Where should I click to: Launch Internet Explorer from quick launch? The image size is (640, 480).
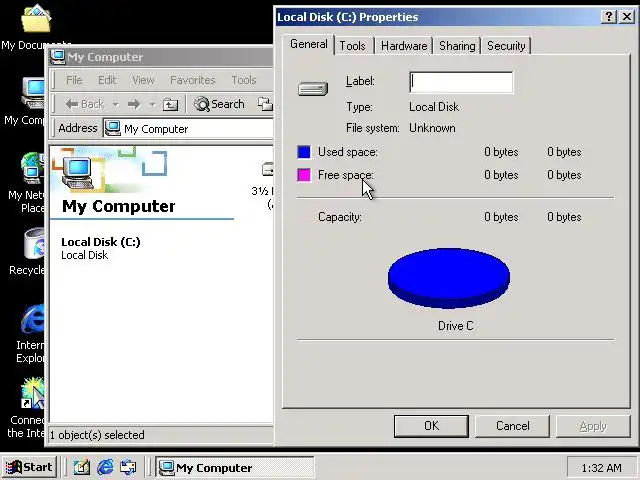click(x=105, y=467)
